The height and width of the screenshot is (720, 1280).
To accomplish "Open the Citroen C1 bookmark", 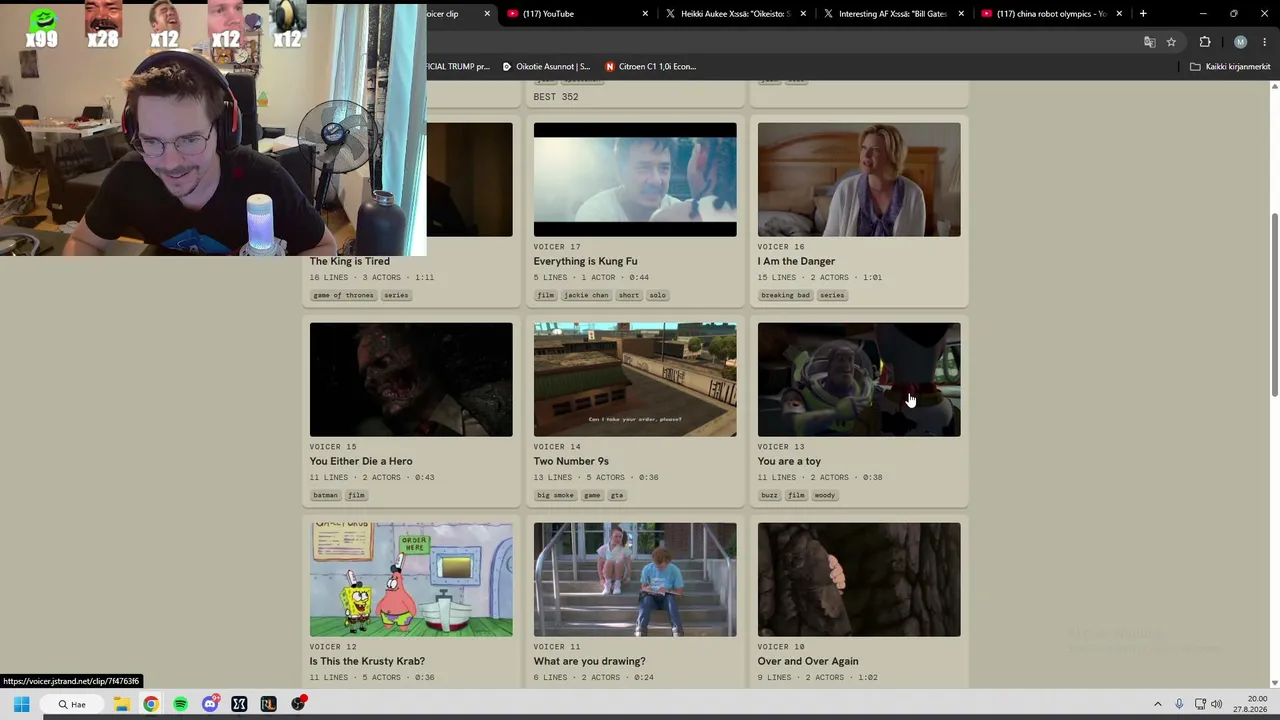I will tap(650, 67).
